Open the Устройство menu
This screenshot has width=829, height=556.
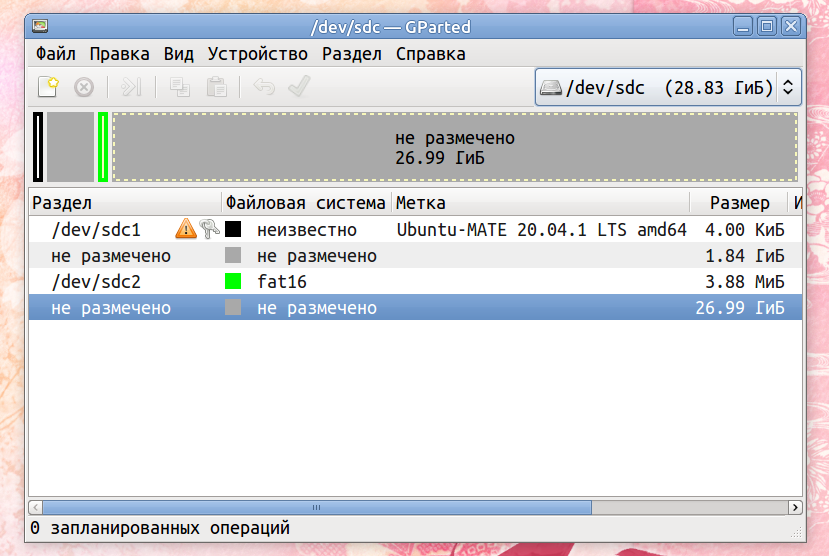257,54
